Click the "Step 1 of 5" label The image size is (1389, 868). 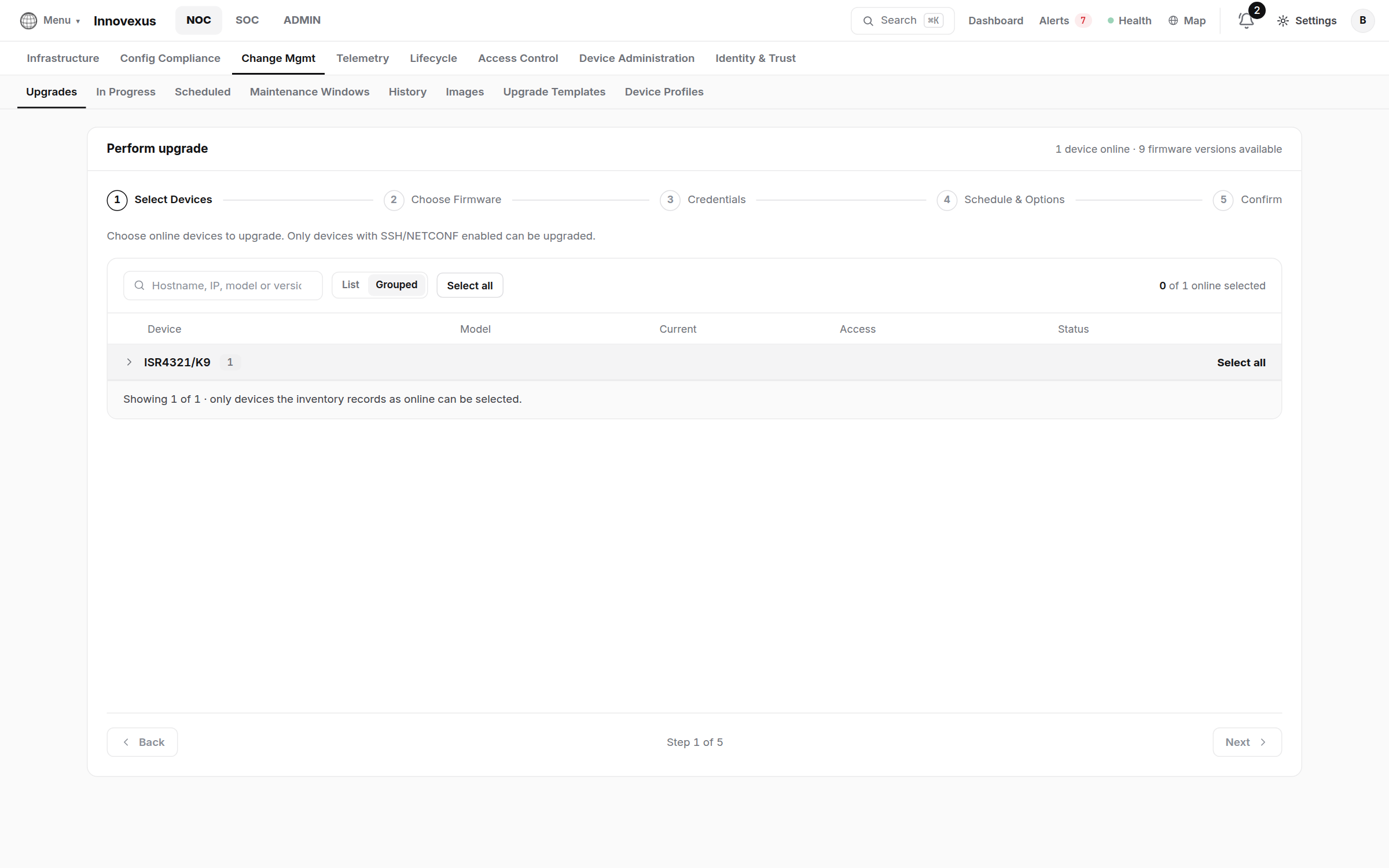pyautogui.click(x=694, y=742)
